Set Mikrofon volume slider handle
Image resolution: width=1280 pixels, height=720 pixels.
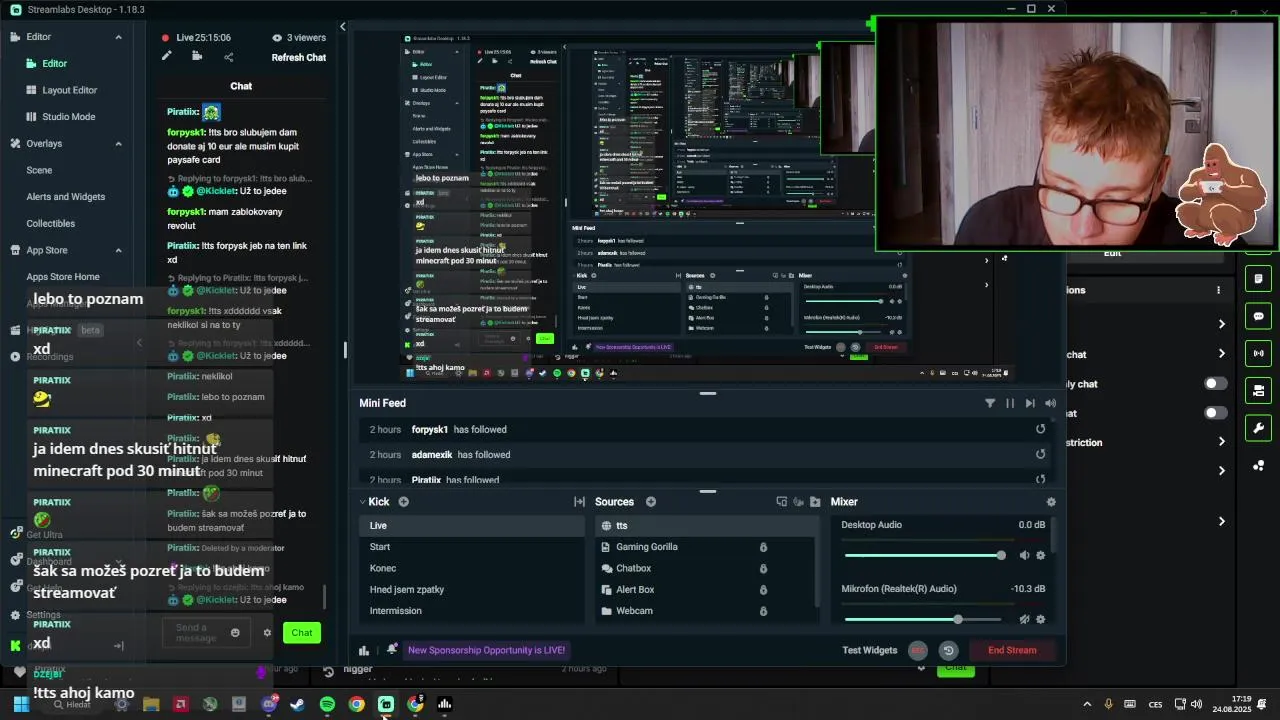click(958, 619)
